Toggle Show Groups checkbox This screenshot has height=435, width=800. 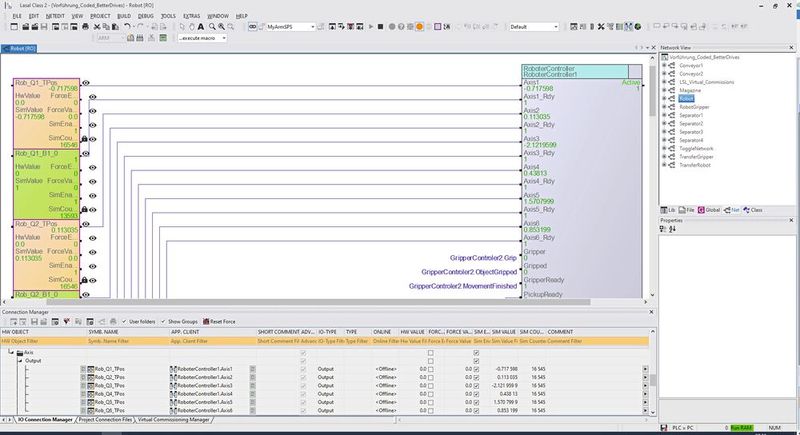[163, 322]
